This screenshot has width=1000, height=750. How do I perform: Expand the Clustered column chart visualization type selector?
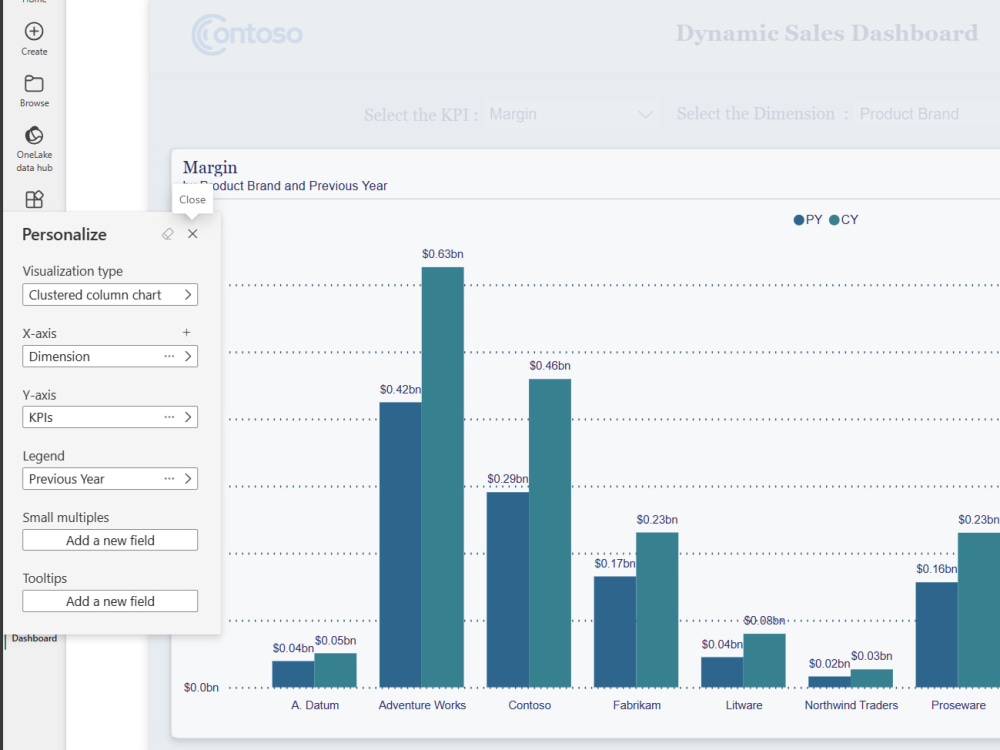(110, 294)
